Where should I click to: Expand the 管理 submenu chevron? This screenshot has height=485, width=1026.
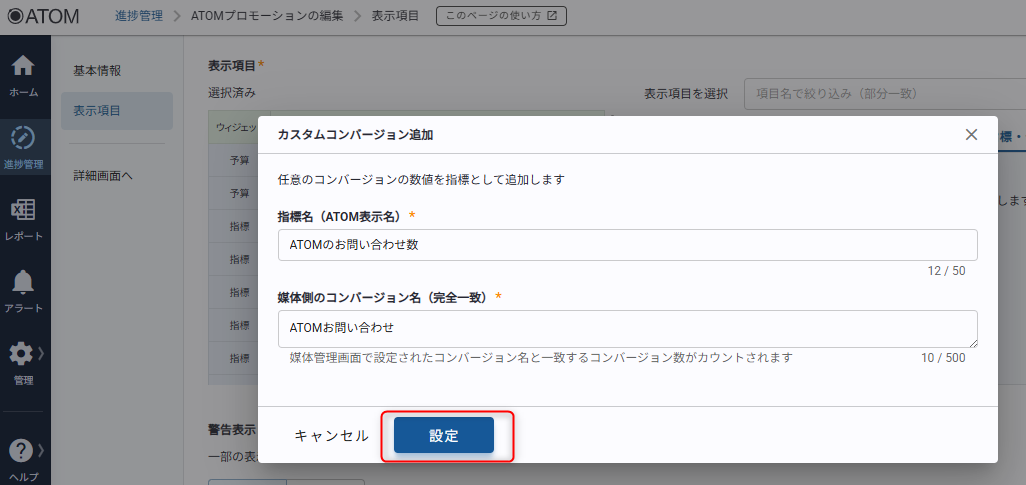pos(41,353)
